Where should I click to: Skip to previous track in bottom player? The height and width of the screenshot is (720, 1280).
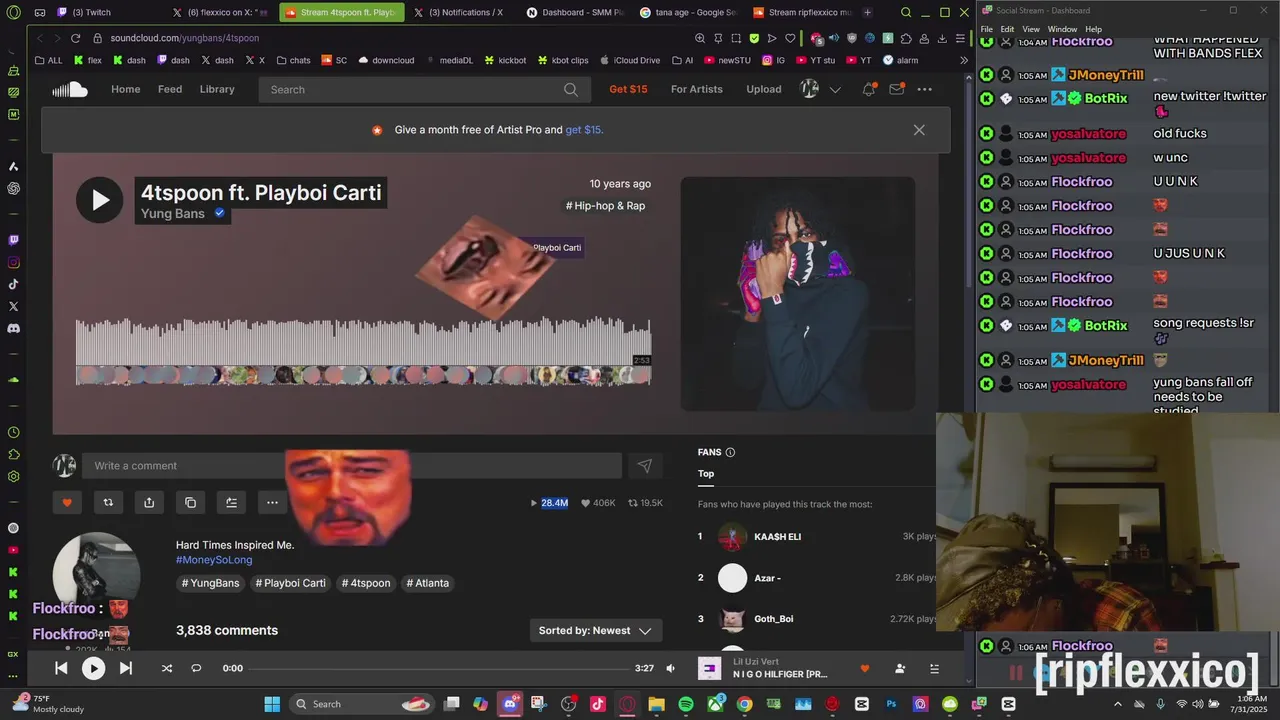[61, 668]
